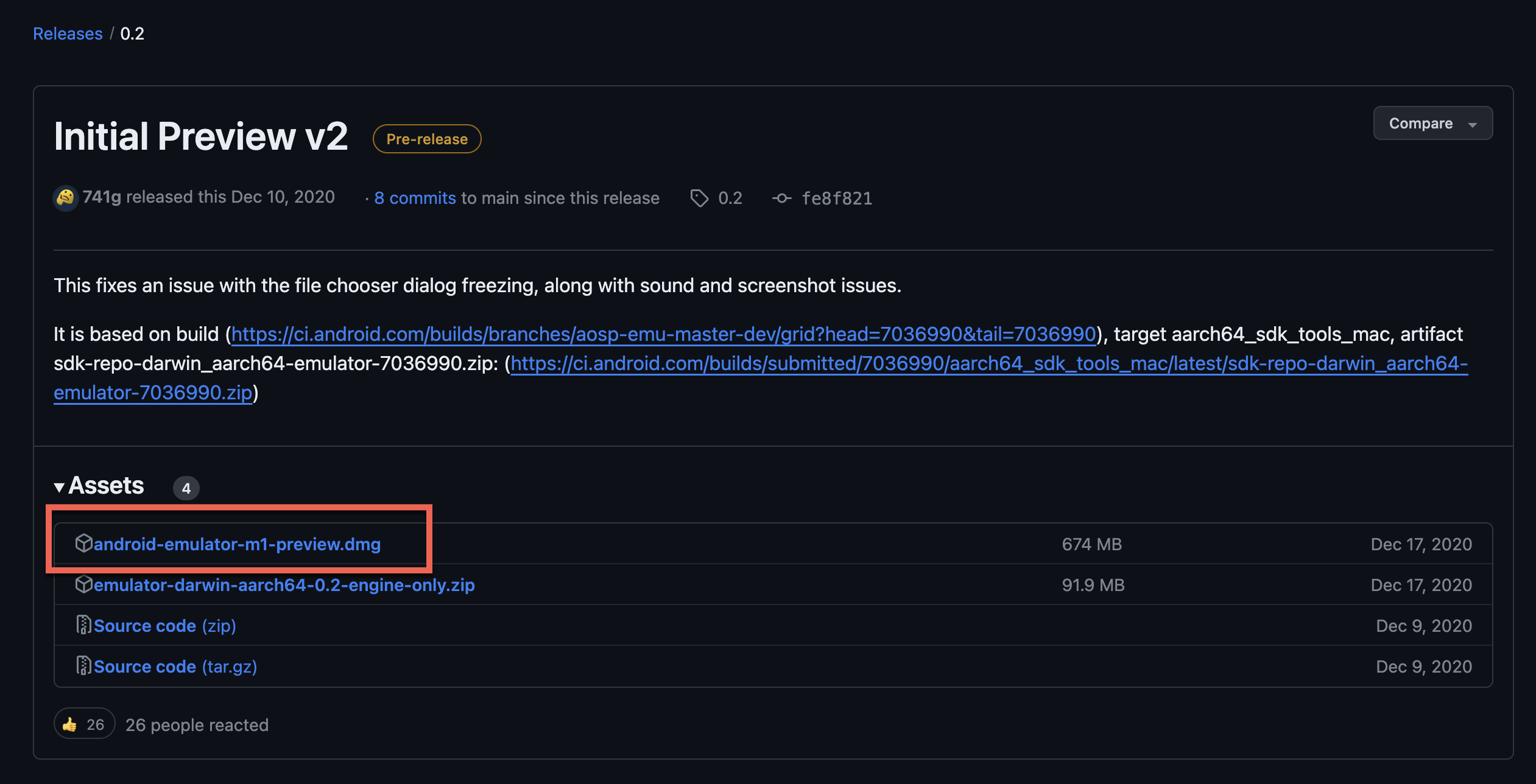Click the Pre-release label badge

pos(427,139)
